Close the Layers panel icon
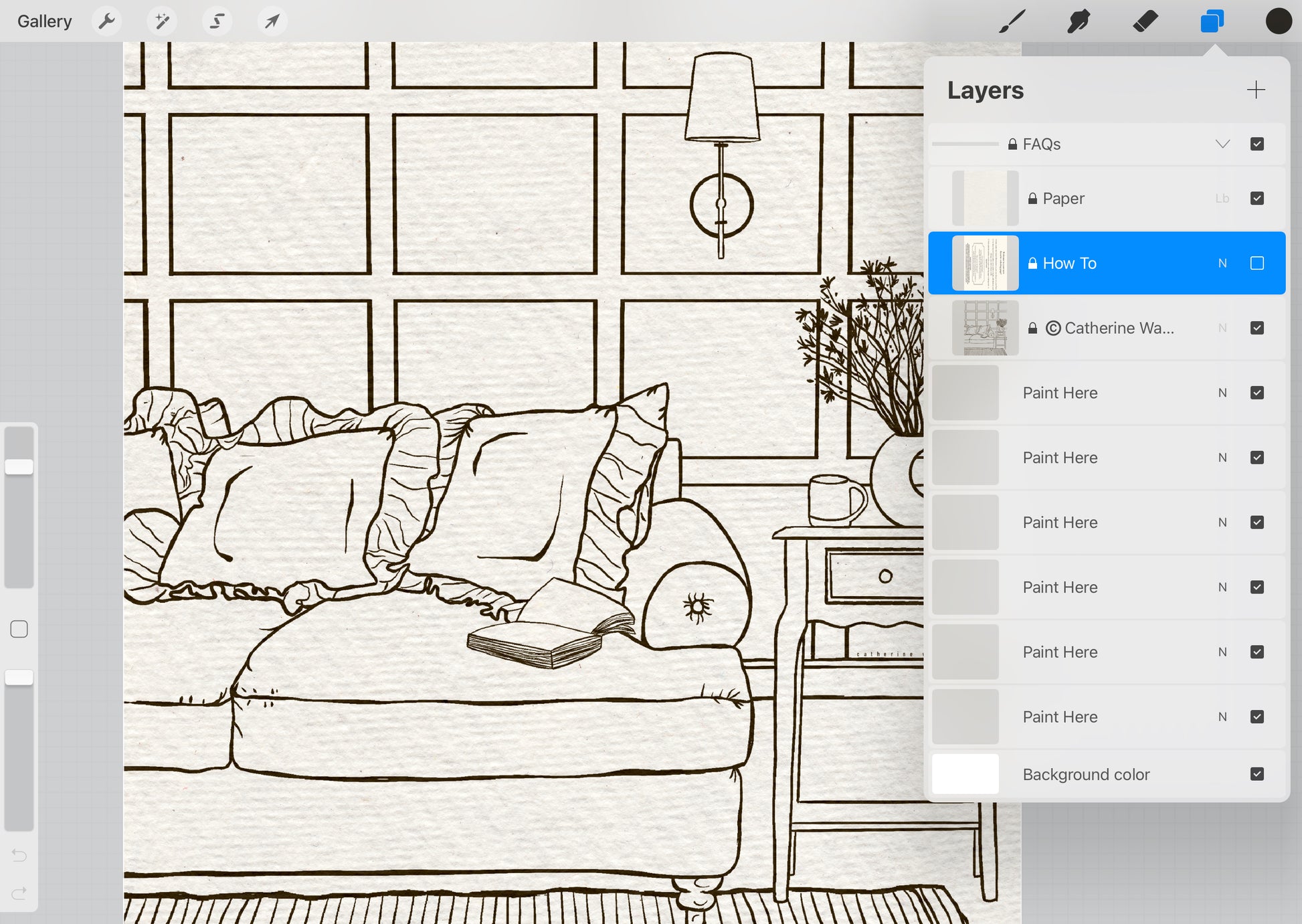Image resolution: width=1302 pixels, height=924 pixels. point(1212,21)
